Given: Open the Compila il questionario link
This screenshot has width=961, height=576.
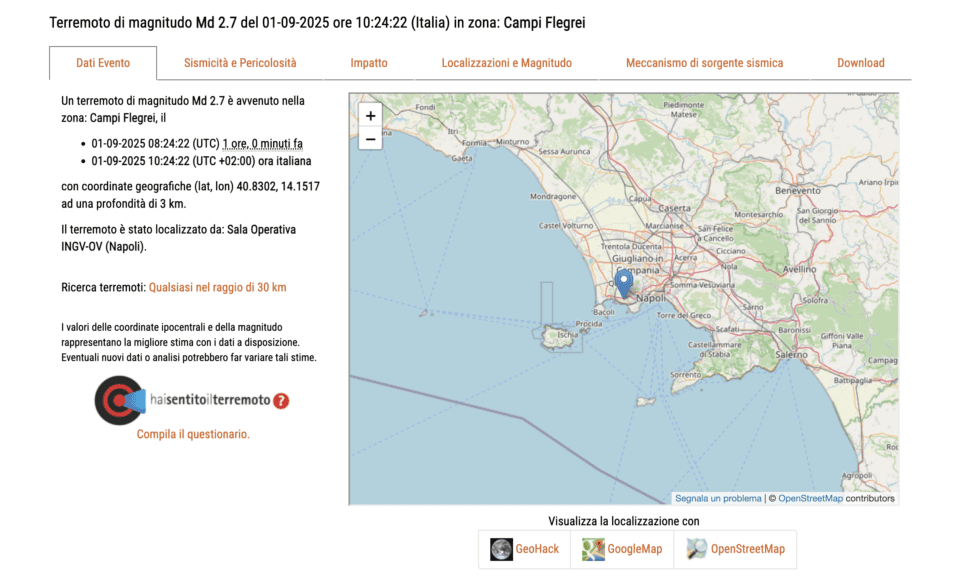Looking at the screenshot, I should tap(193, 434).
